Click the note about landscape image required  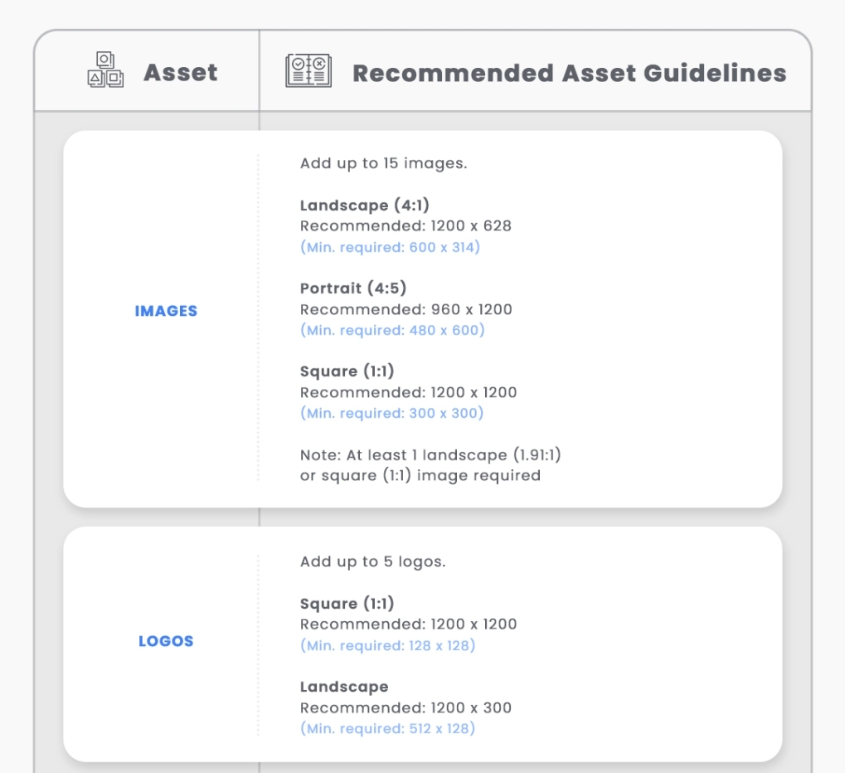(x=431, y=465)
